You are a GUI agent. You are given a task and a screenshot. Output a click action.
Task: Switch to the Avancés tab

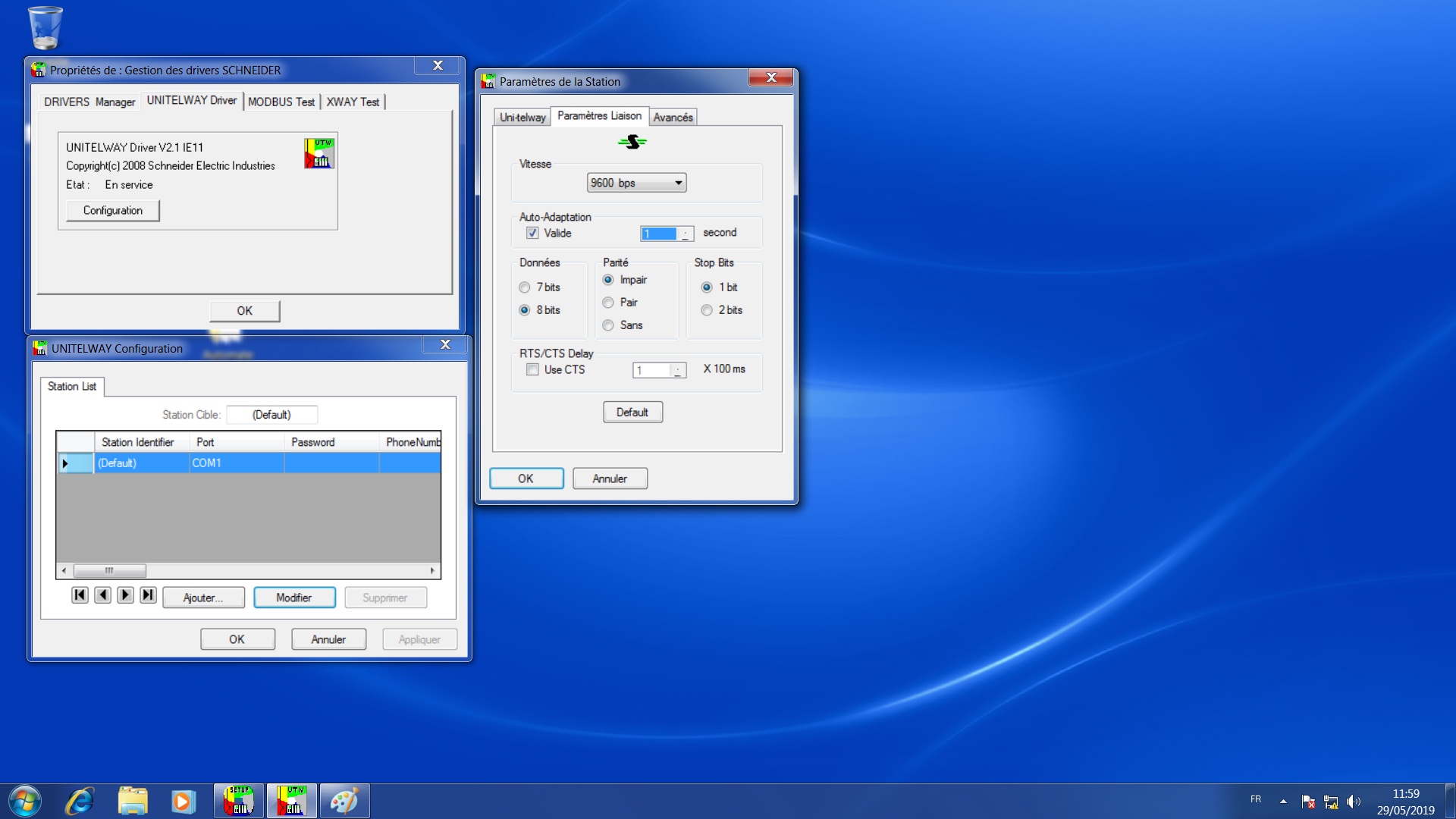coord(673,118)
